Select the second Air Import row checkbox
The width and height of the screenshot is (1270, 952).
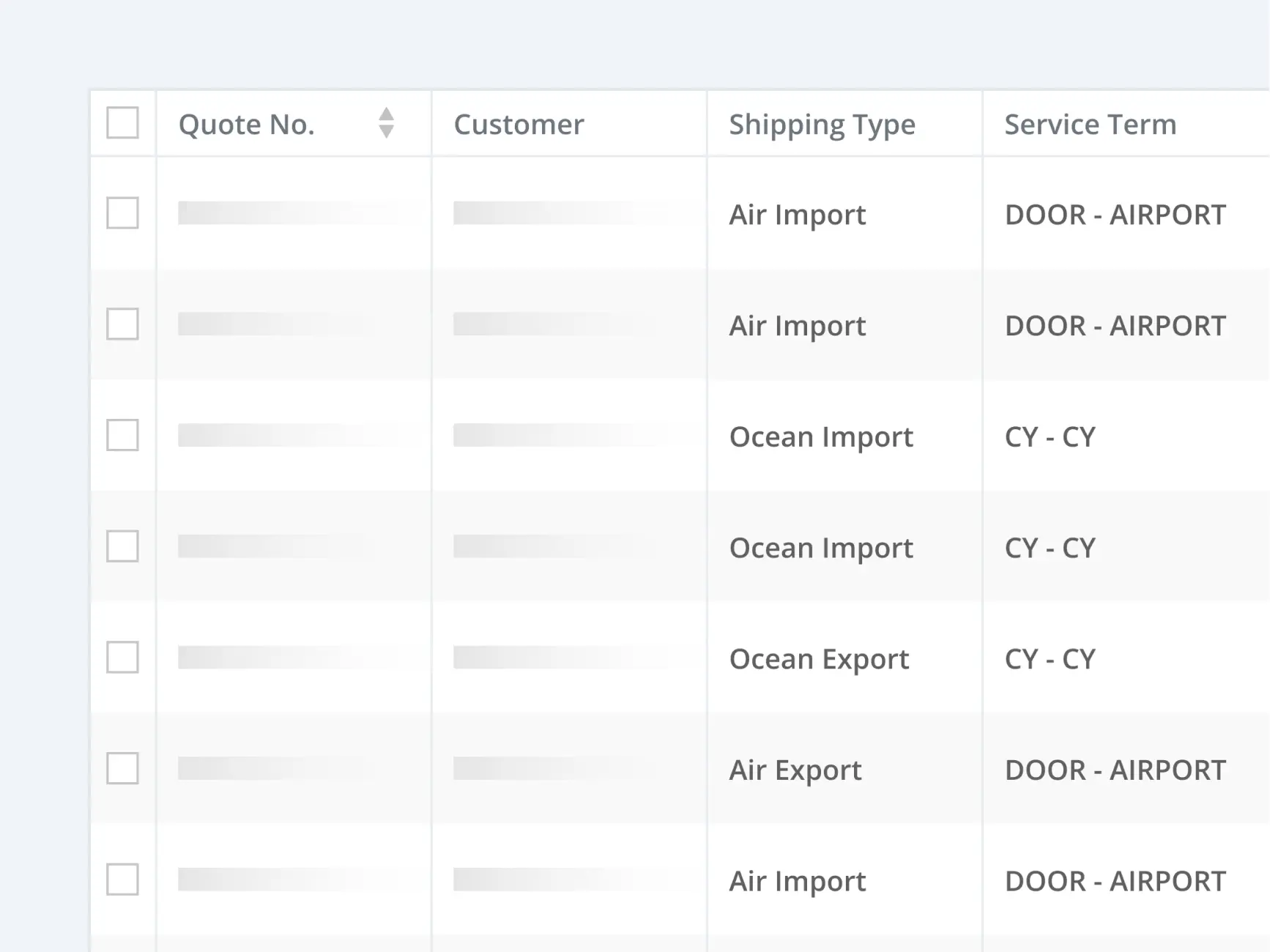pos(122,324)
